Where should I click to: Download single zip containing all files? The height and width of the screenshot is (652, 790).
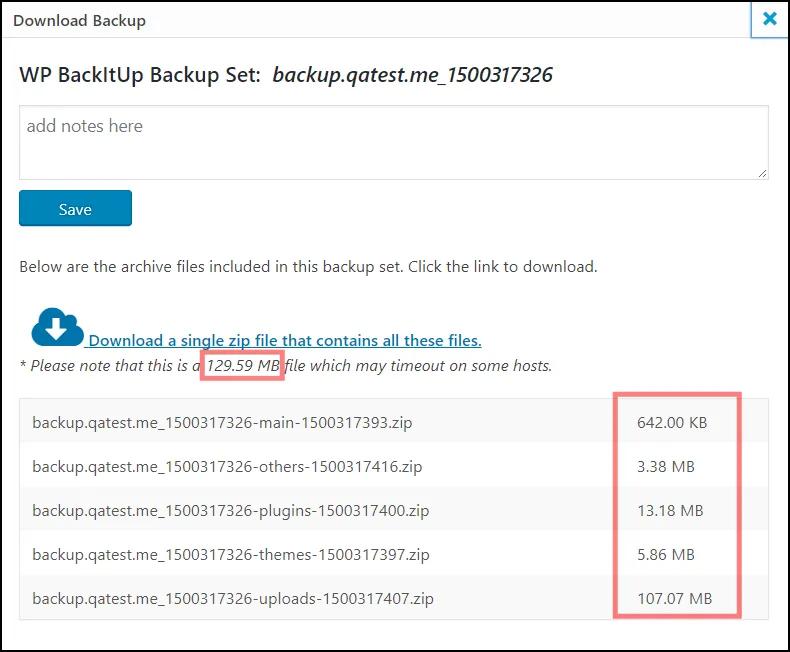point(285,341)
